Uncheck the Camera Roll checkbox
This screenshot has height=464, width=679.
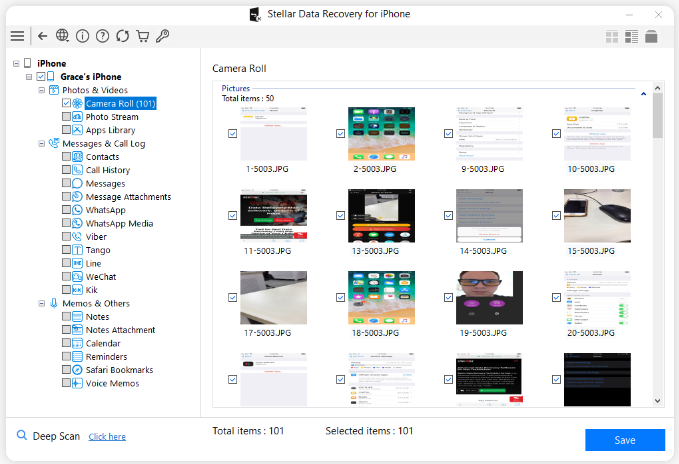click(66, 103)
